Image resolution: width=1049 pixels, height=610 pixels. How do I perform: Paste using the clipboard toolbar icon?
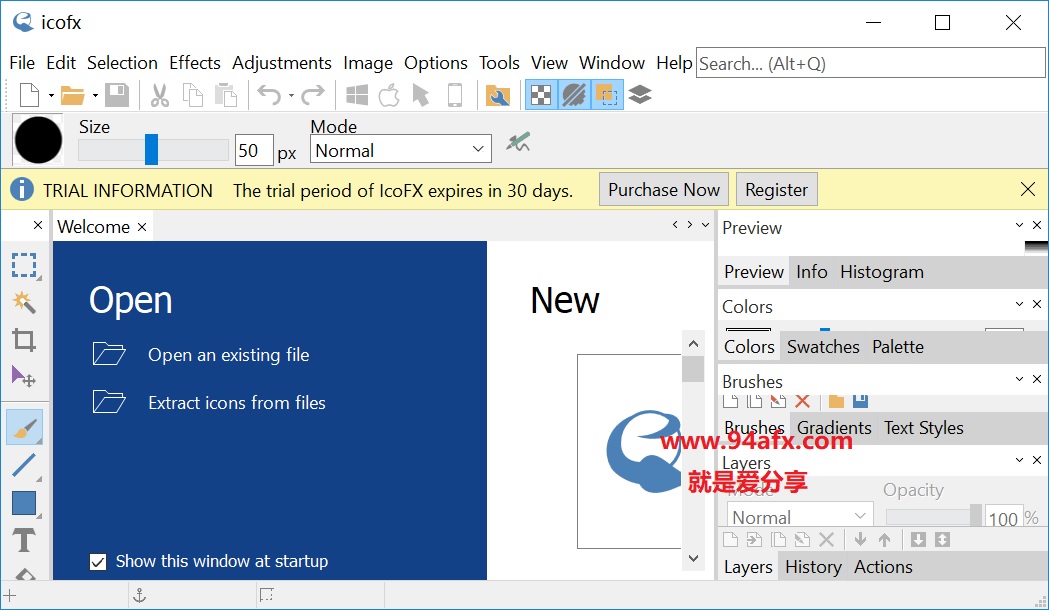(226, 95)
